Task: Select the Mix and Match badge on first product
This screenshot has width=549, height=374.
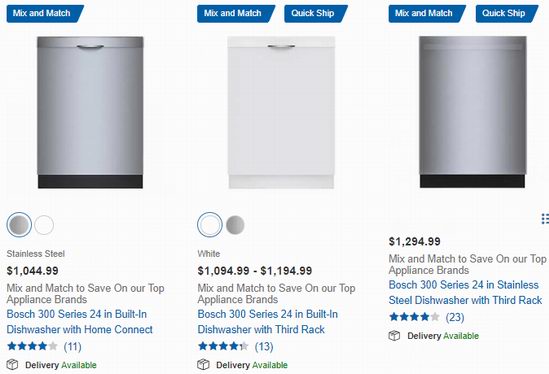Action: tap(45, 14)
